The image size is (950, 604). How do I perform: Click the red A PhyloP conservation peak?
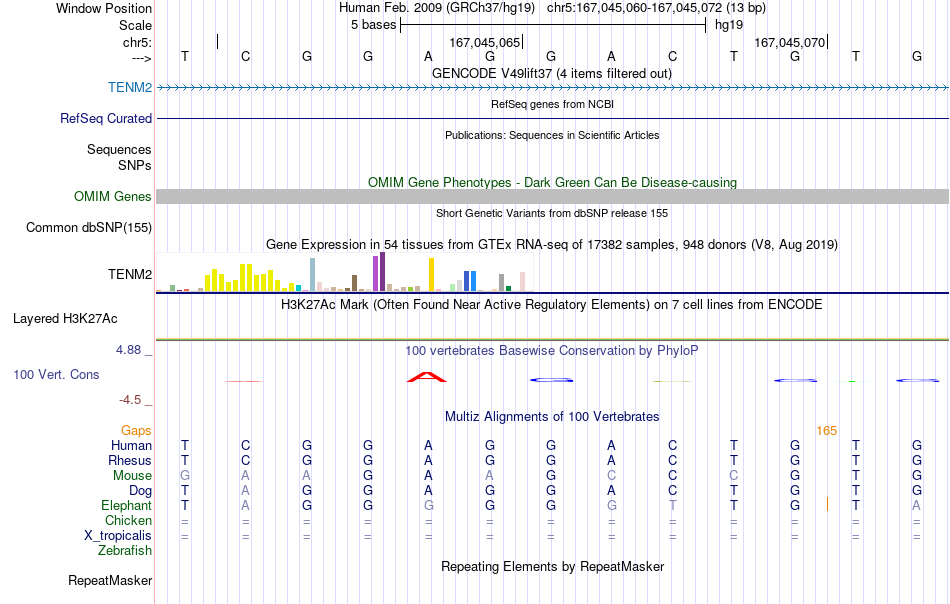coord(427,377)
